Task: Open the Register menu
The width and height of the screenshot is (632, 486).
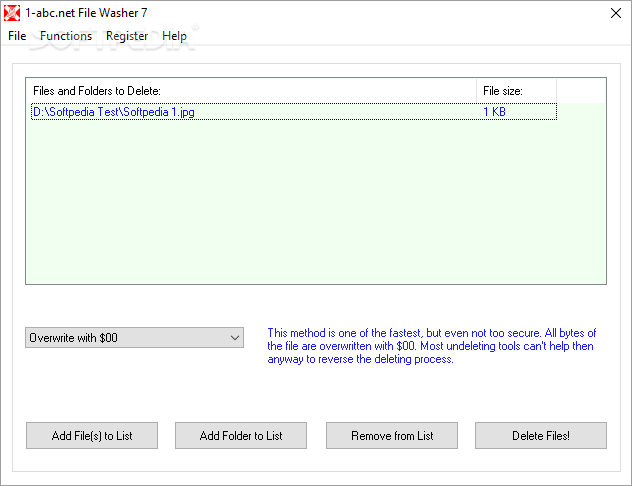Action: pos(127,36)
